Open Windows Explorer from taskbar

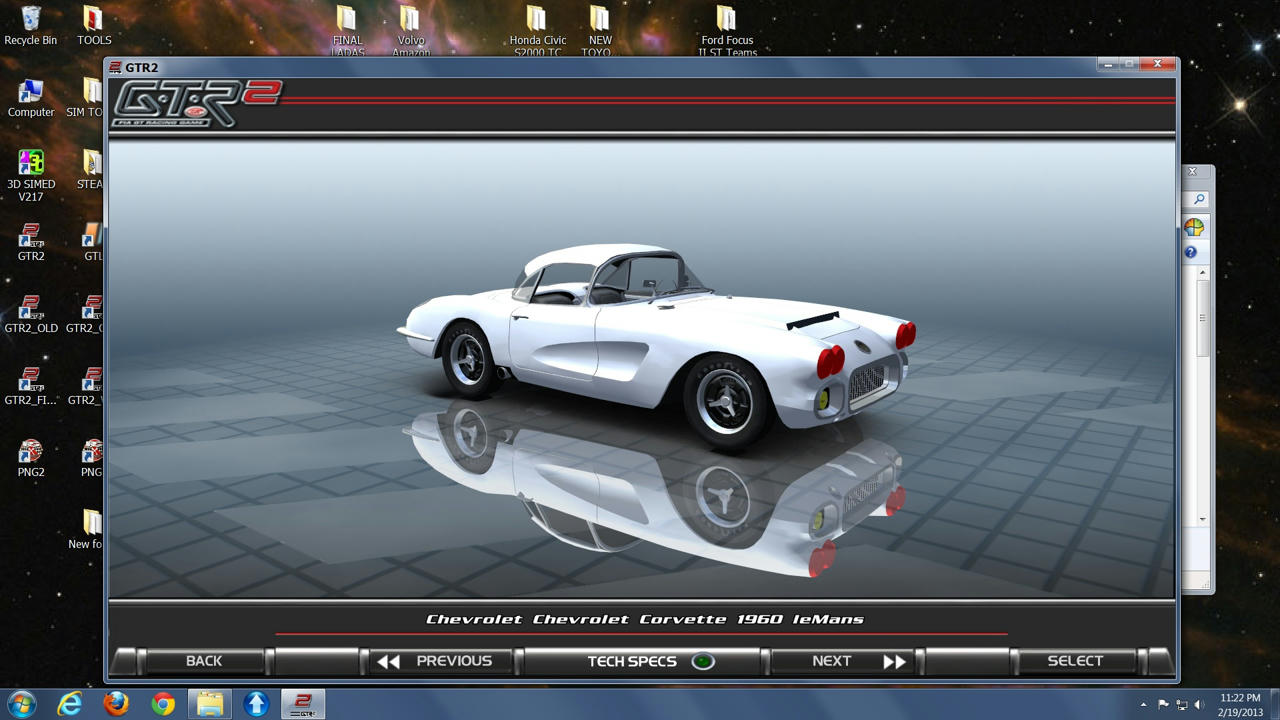pyautogui.click(x=210, y=704)
